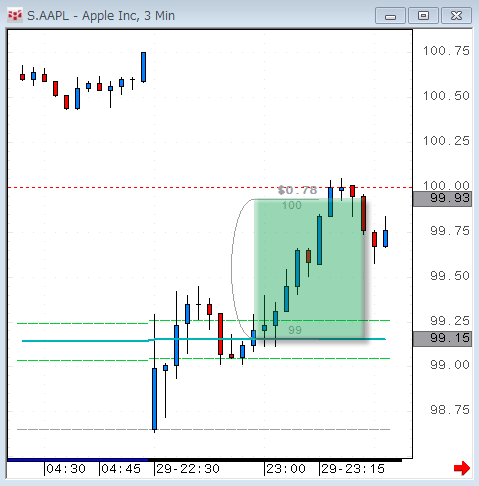Click the red dashed 100.00 price line
This screenshot has width=479, height=486.
pos(210,188)
